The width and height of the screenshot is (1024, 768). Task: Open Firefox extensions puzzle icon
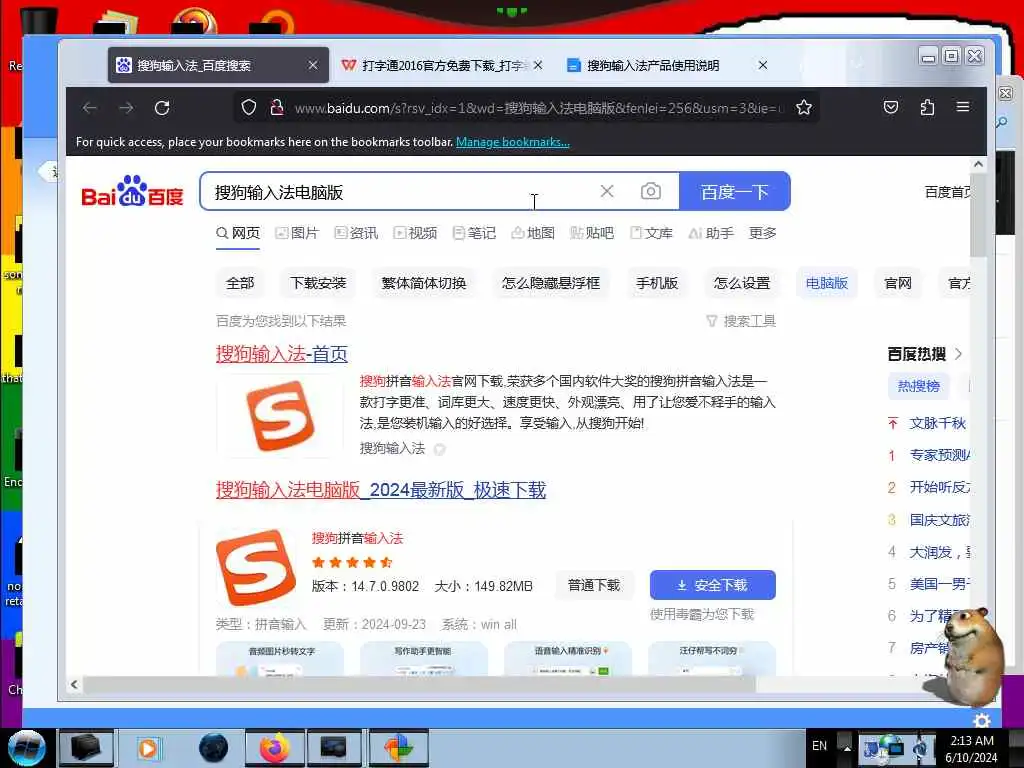[x=927, y=107]
